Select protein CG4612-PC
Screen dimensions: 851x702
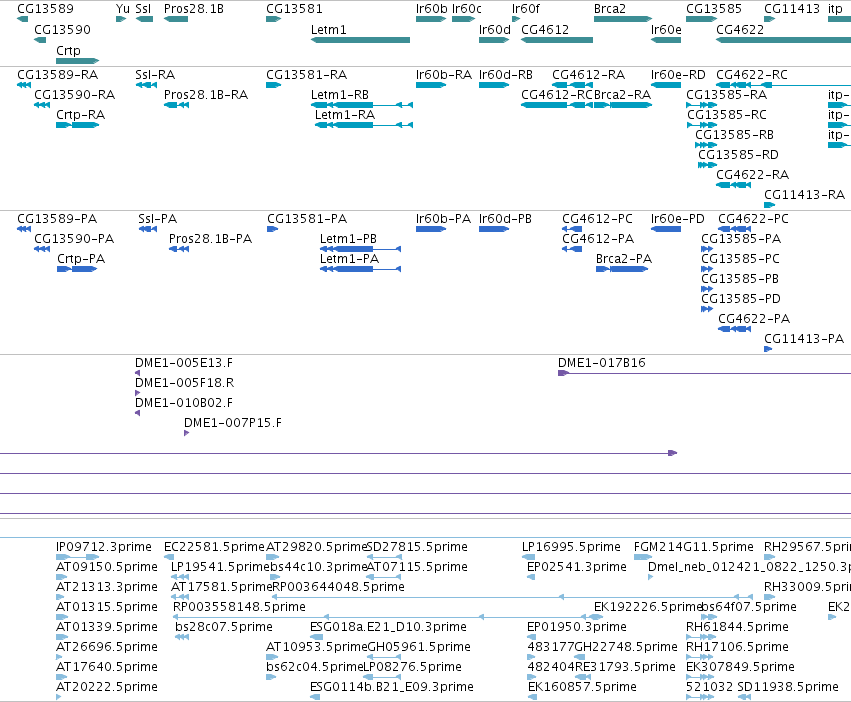click(x=597, y=219)
